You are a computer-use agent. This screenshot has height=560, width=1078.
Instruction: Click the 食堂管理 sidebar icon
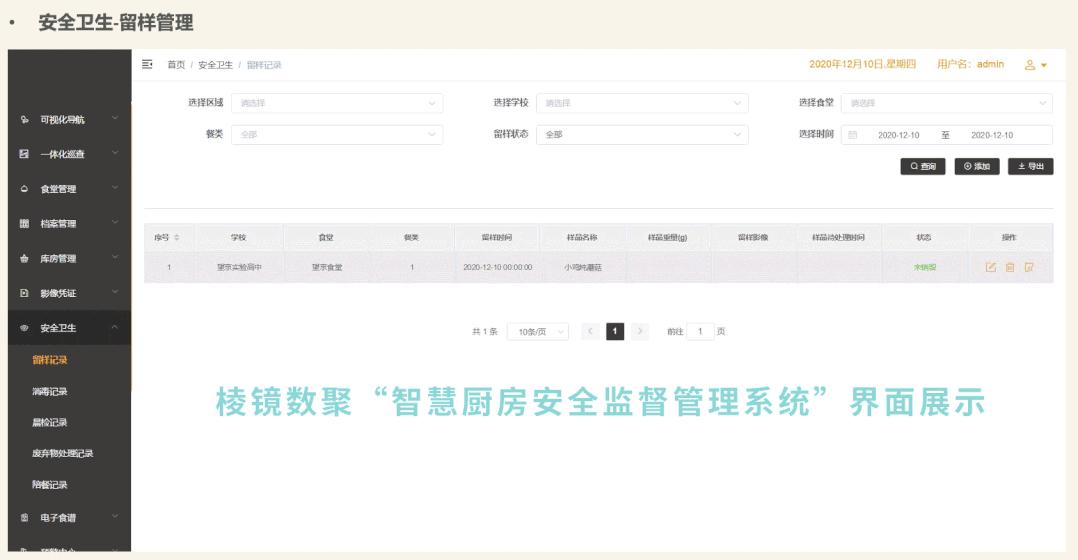(24, 189)
